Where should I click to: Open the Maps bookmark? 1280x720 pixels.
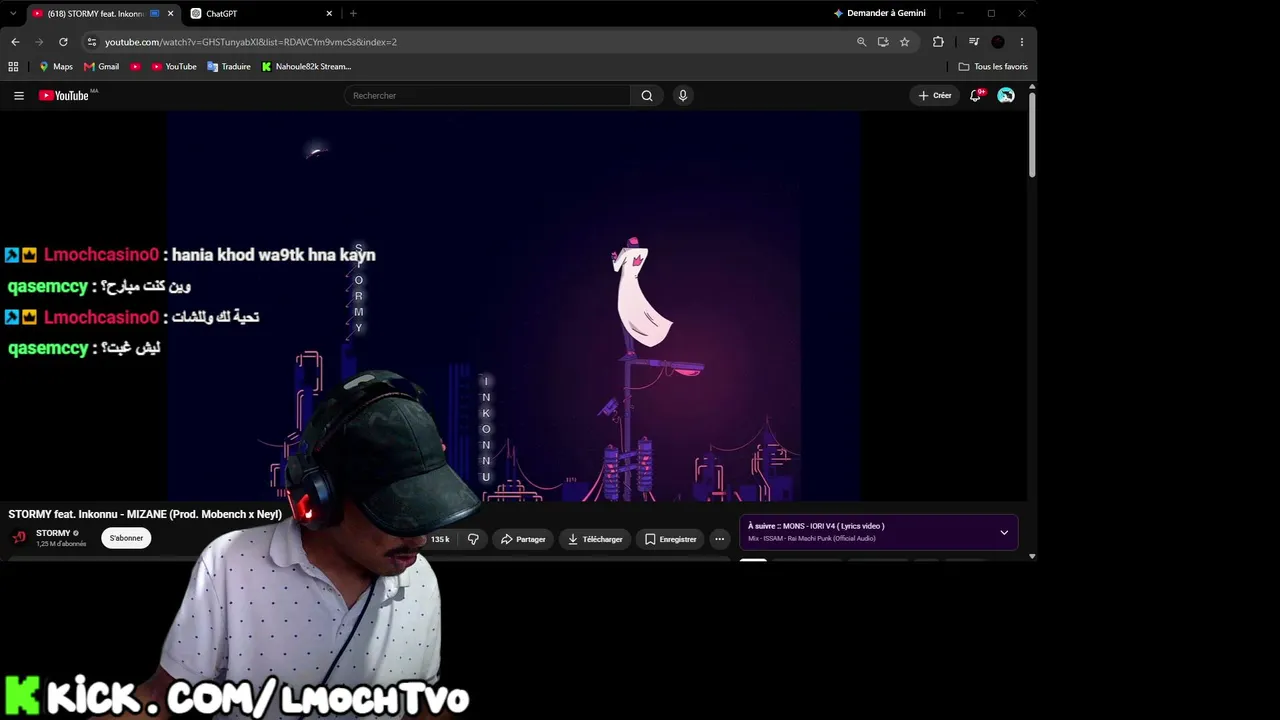point(55,67)
